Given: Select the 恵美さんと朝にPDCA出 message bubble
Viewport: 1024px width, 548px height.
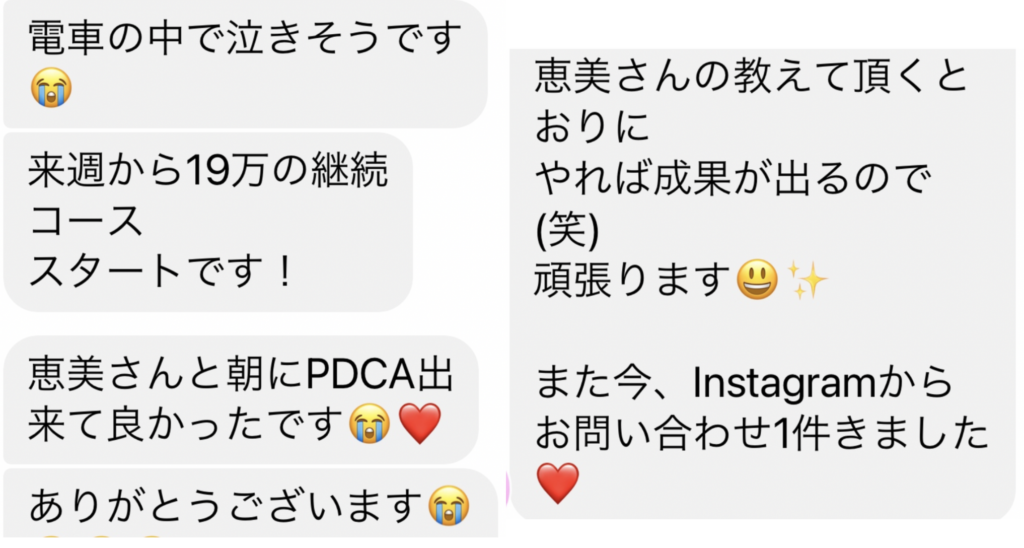Looking at the screenshot, I should (x=241, y=400).
